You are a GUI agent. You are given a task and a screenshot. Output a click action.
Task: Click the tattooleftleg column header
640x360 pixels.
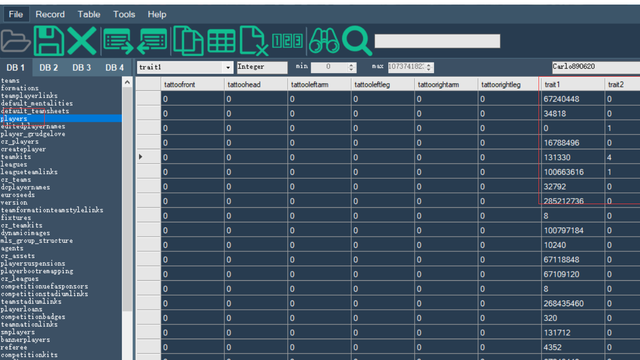[382, 84]
